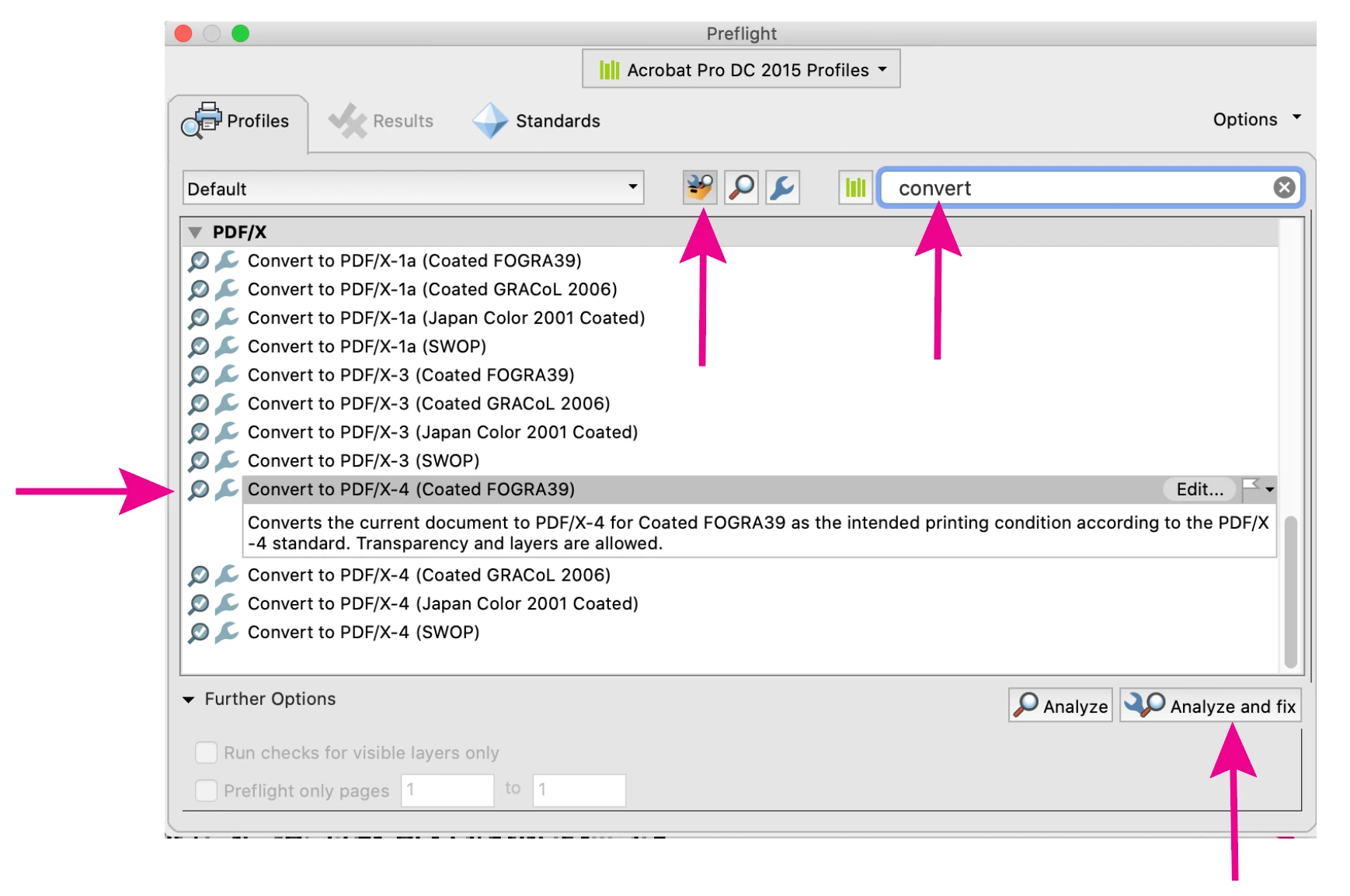Click magnifier icon of PDF/X-3 (Coated GRACoL 2006)
This screenshot has width=1350, height=896.
click(x=199, y=405)
